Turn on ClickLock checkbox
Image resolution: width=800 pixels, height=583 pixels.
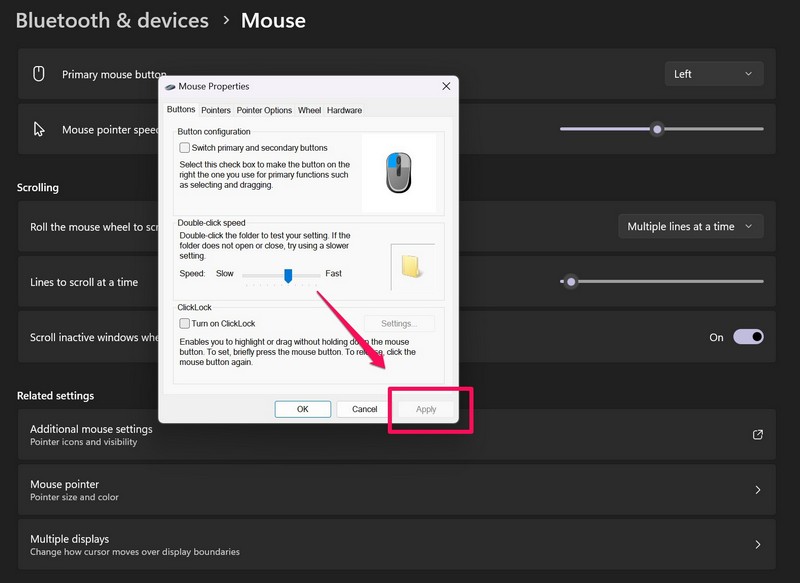(184, 324)
